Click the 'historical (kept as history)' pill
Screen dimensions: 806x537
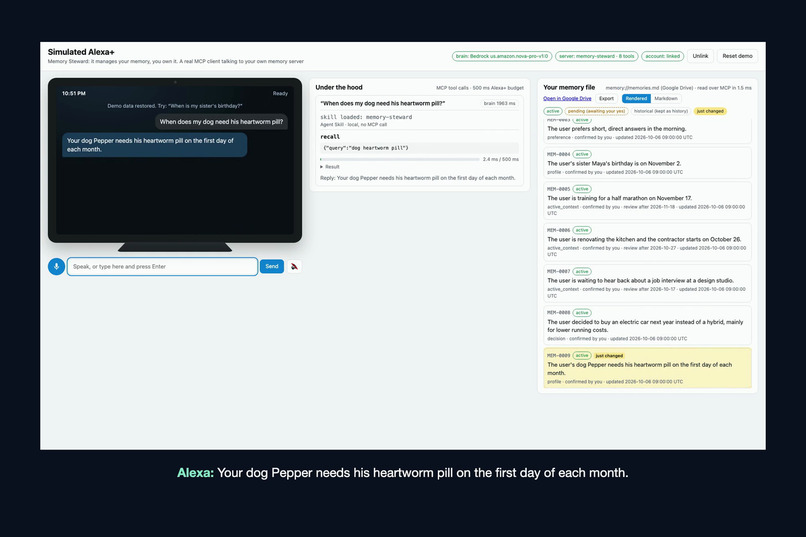pos(661,111)
